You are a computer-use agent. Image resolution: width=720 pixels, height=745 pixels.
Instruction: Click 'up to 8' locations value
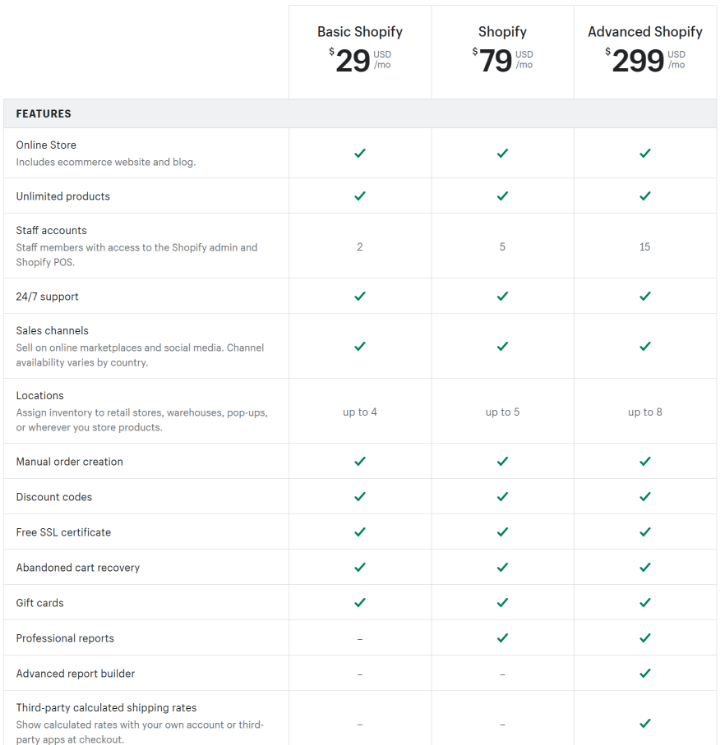645,412
